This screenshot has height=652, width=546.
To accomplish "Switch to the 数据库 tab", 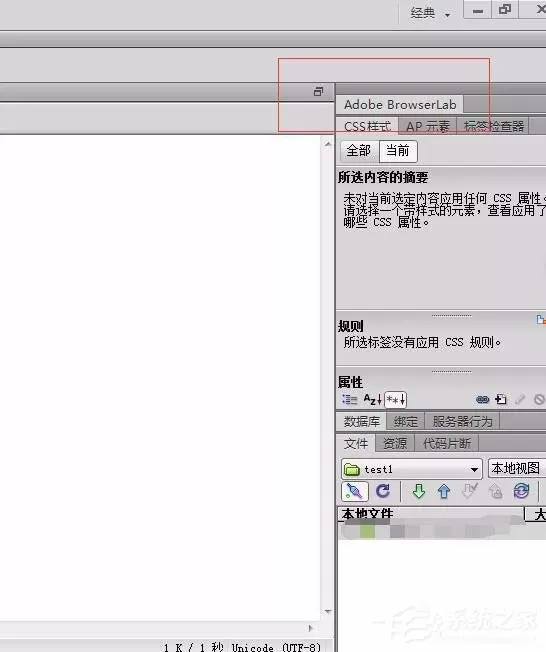I will (361, 422).
